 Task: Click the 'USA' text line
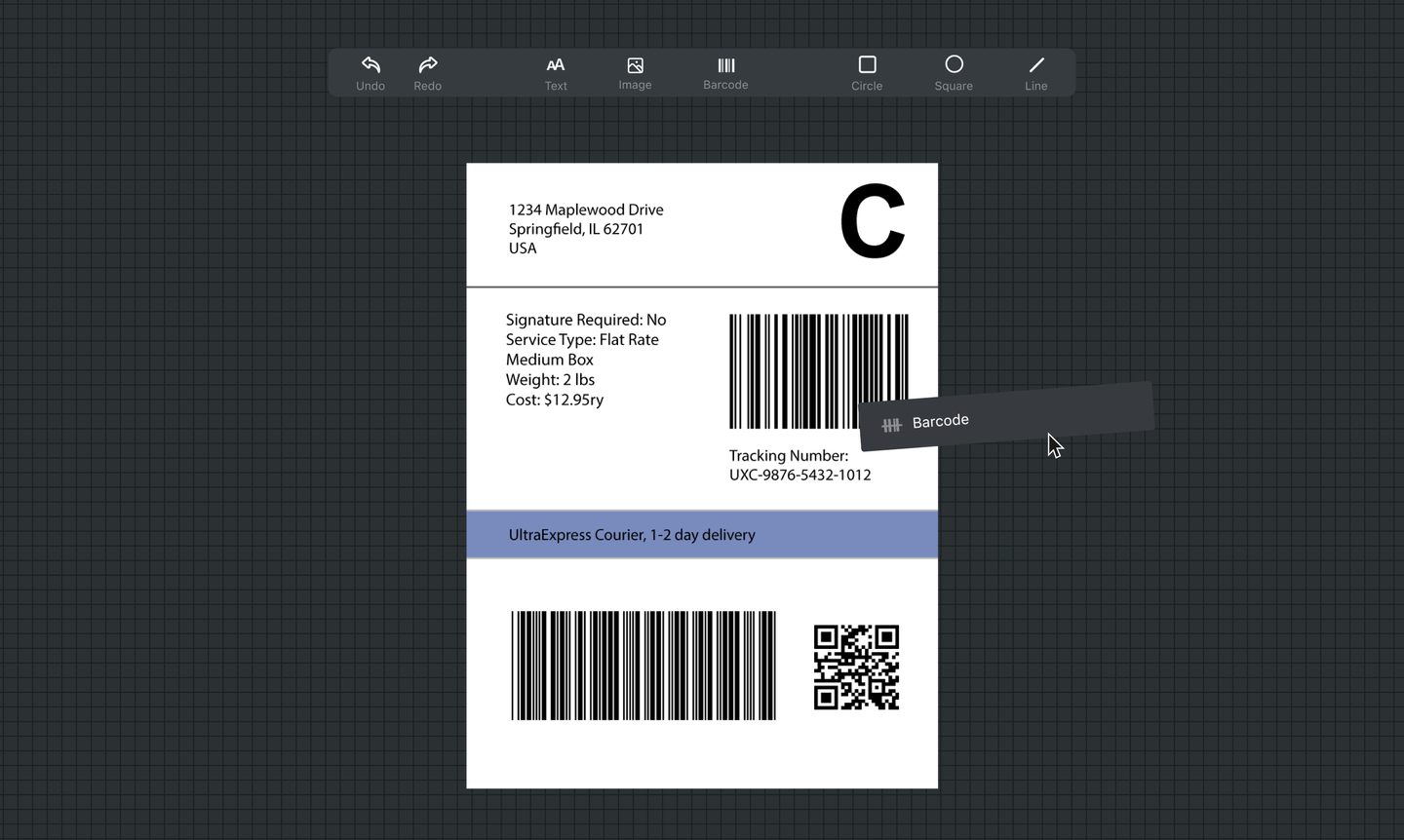pyautogui.click(x=523, y=248)
